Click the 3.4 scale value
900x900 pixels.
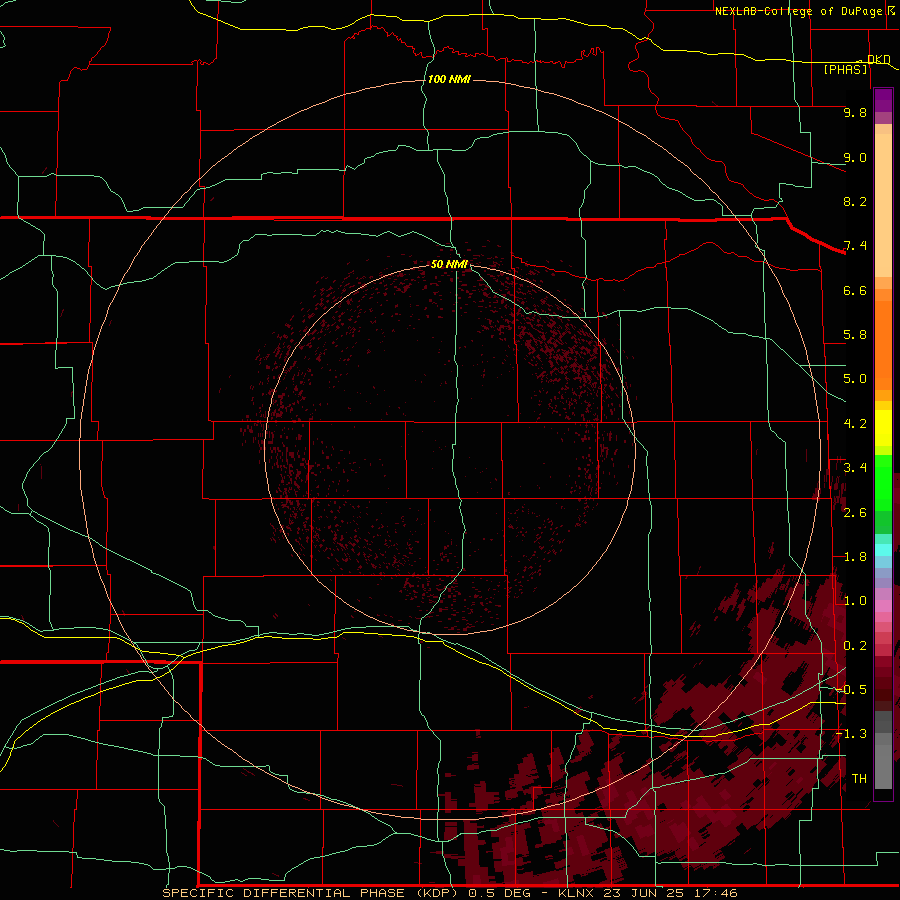855,468
